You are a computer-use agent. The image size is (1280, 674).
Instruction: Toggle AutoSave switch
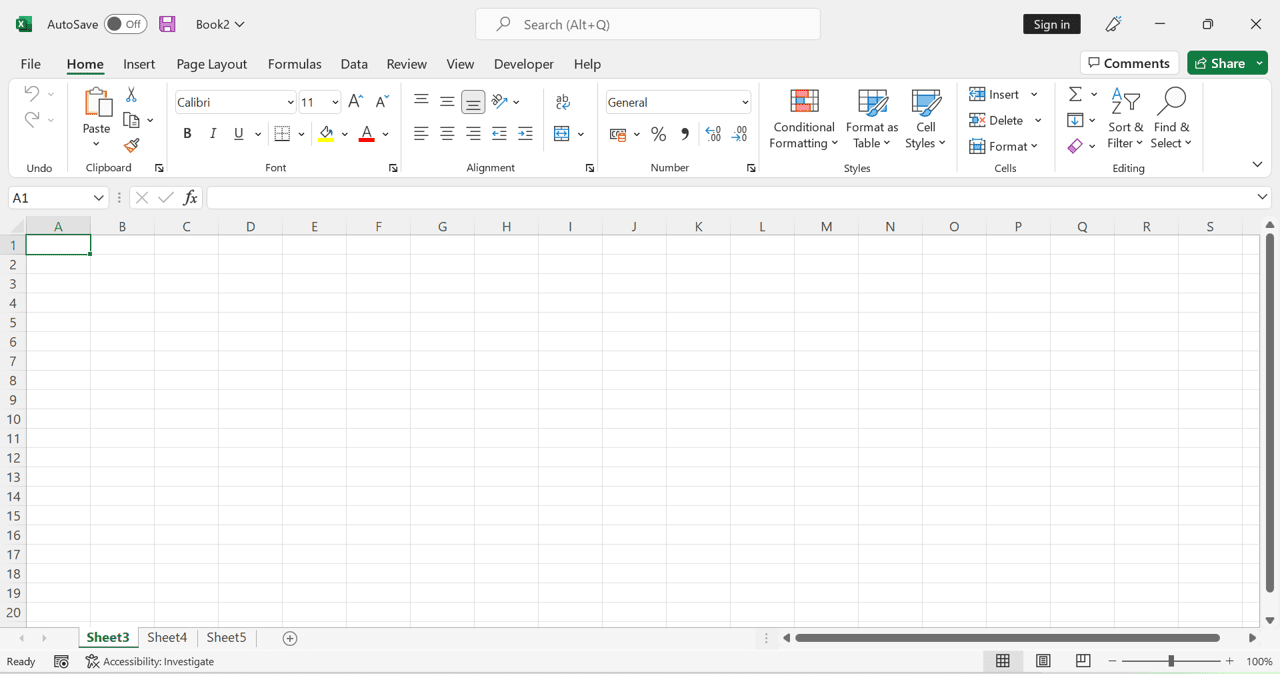coord(126,24)
